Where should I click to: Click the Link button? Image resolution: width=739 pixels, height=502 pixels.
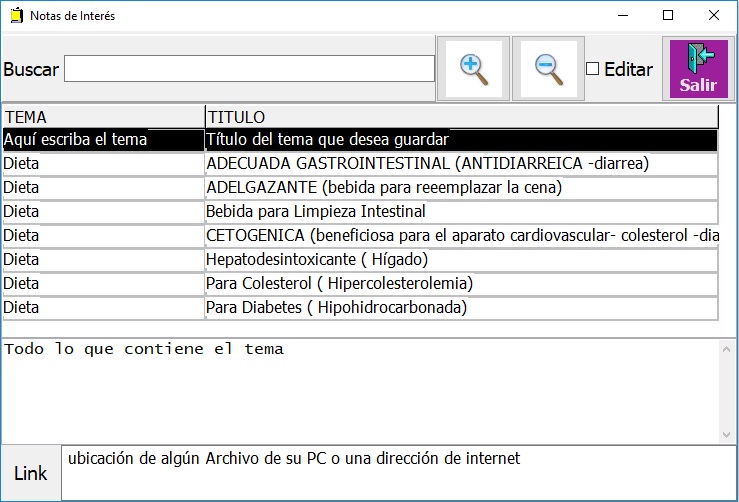(31, 473)
